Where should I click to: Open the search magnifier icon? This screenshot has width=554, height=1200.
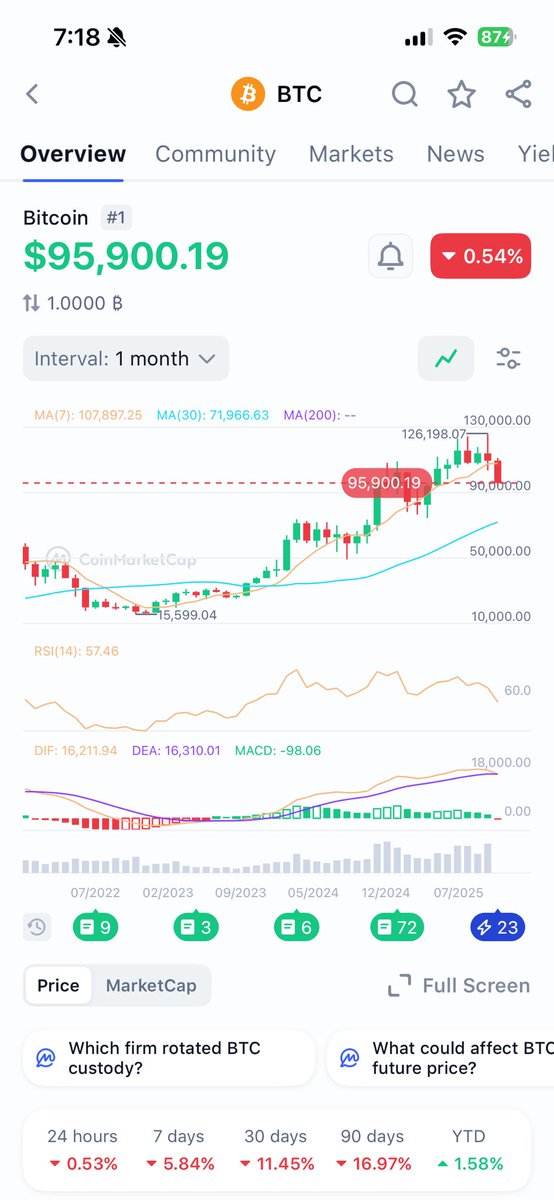(404, 95)
